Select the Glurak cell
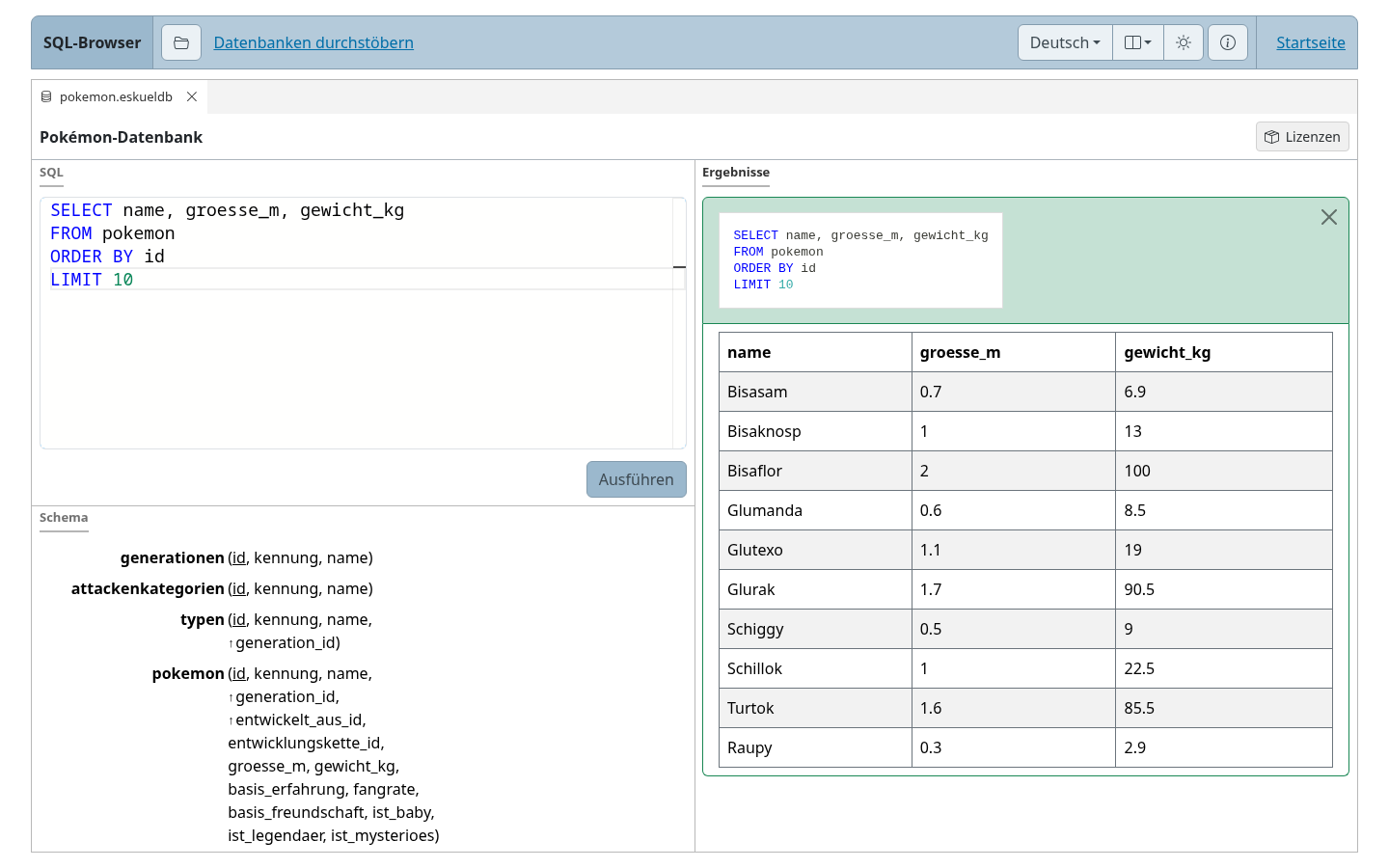Viewport: 1389px width, 868px height. click(815, 589)
